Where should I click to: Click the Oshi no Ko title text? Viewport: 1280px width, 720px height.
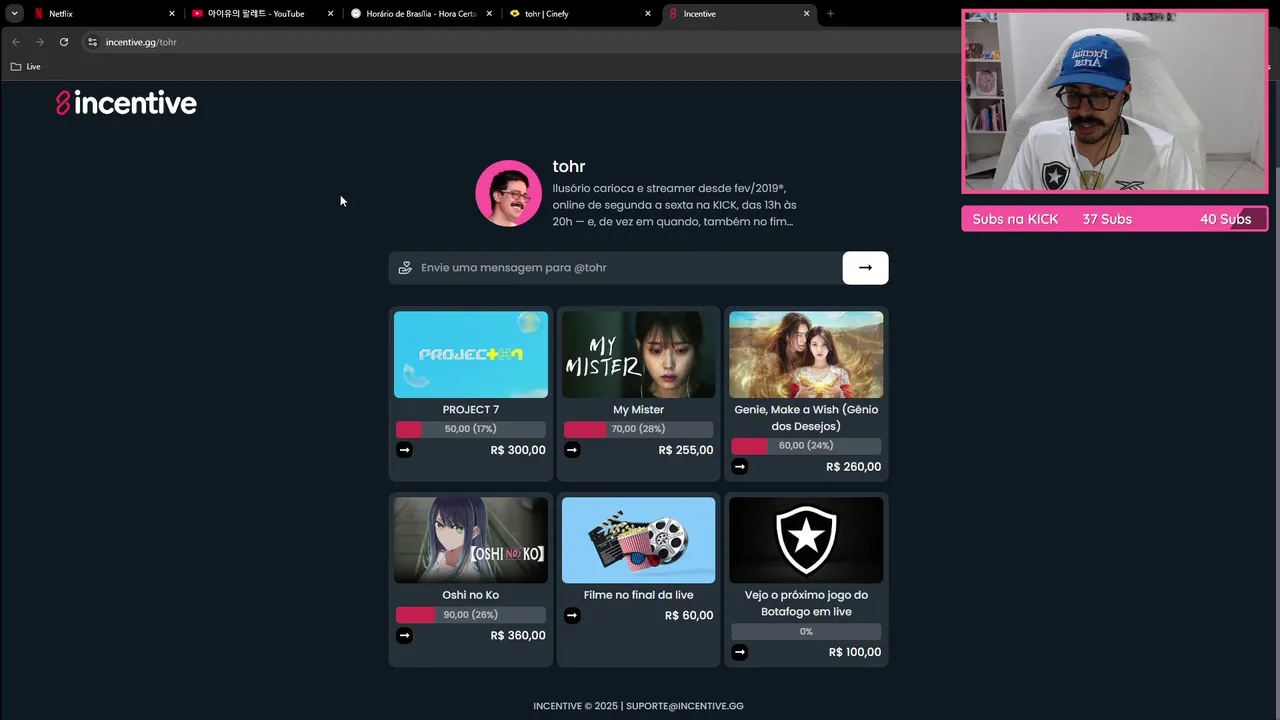tap(471, 595)
